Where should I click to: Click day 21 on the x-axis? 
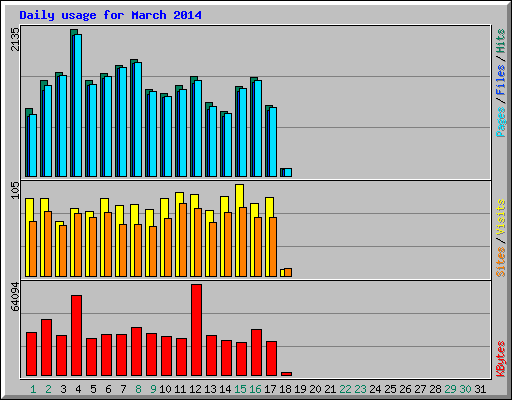330,389
